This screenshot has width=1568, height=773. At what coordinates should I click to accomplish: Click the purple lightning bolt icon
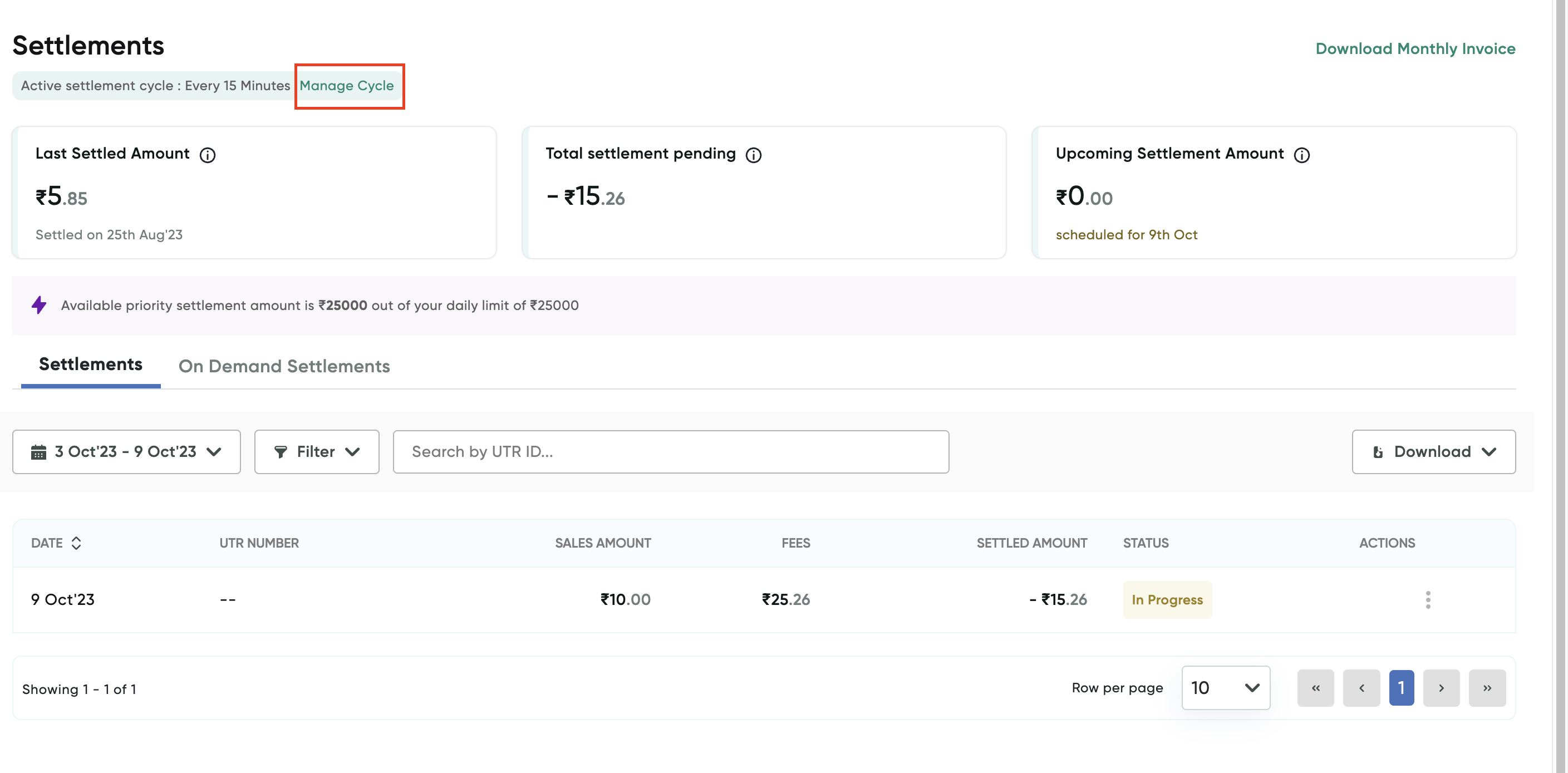tap(39, 305)
